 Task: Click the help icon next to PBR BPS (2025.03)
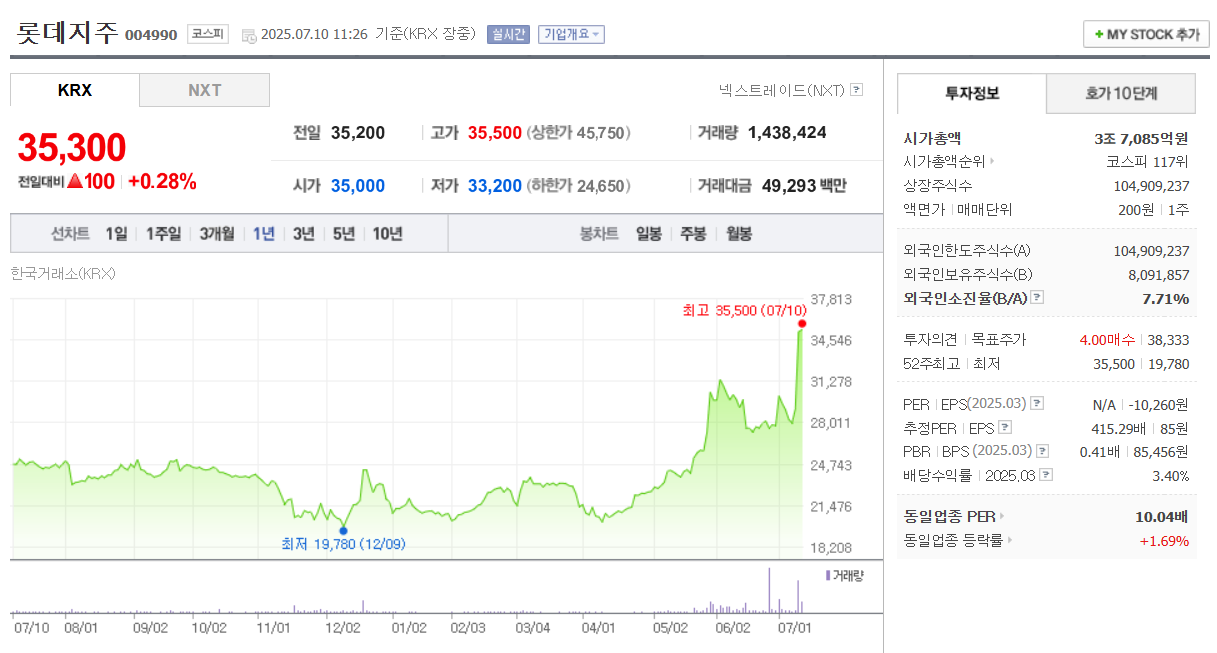coord(1043,452)
